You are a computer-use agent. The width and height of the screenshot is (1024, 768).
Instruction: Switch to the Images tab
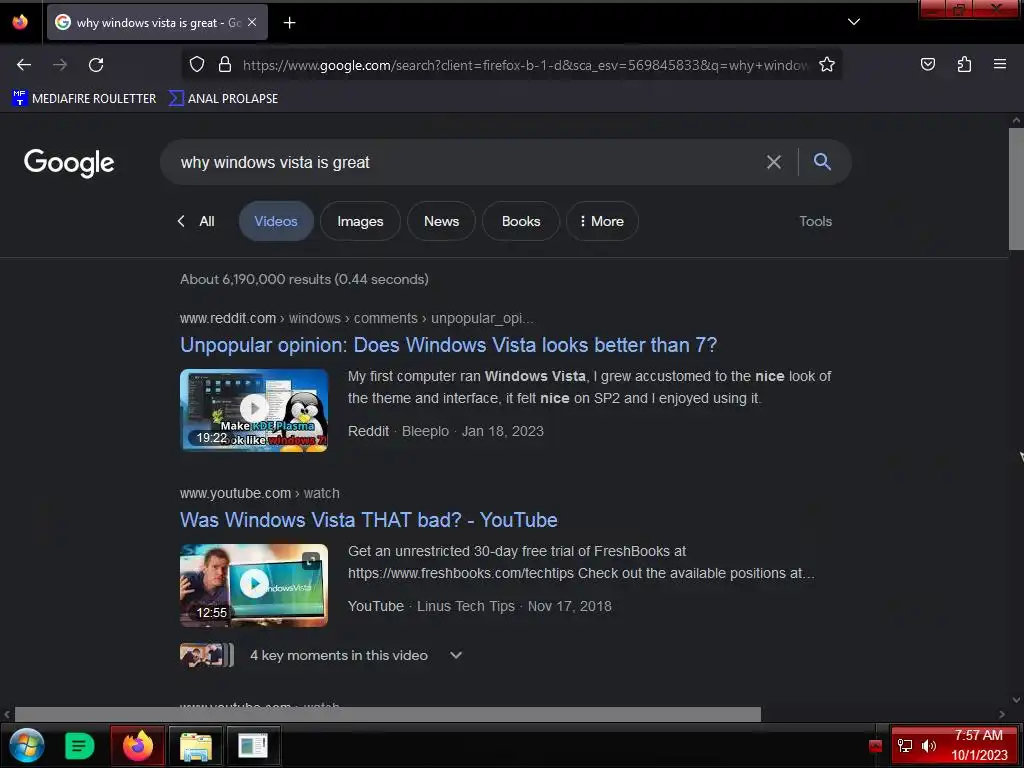[x=360, y=221]
